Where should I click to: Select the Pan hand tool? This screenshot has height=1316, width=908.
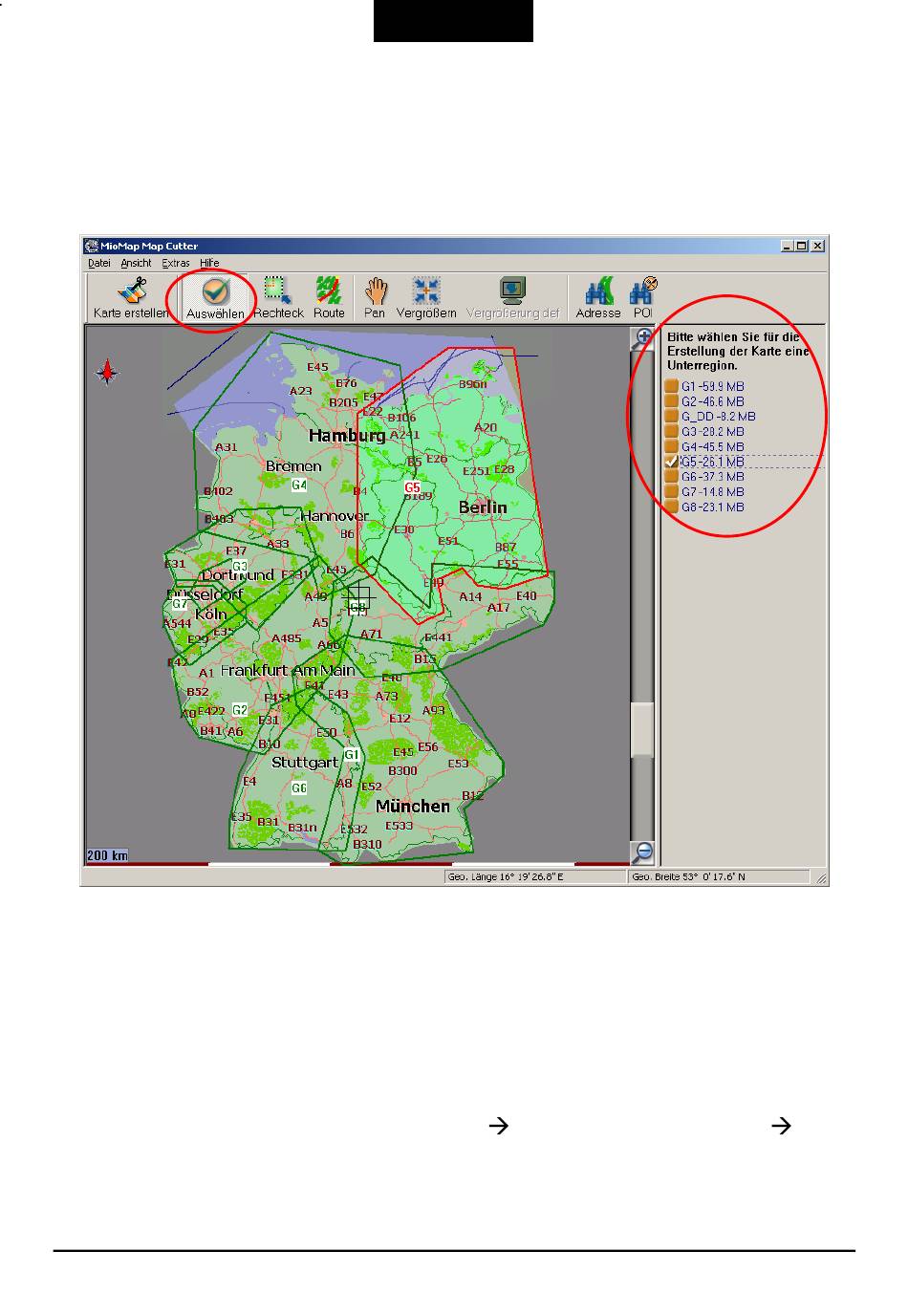tap(375, 297)
